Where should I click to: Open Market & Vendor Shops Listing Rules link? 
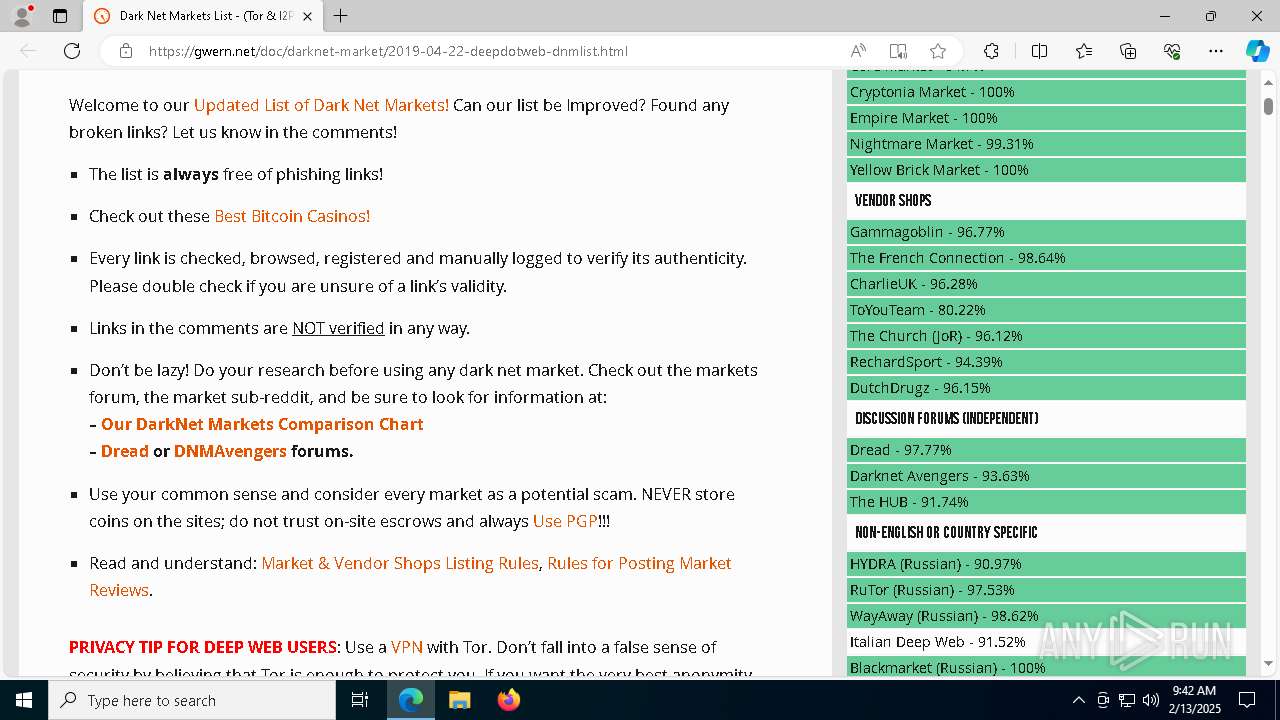point(400,563)
